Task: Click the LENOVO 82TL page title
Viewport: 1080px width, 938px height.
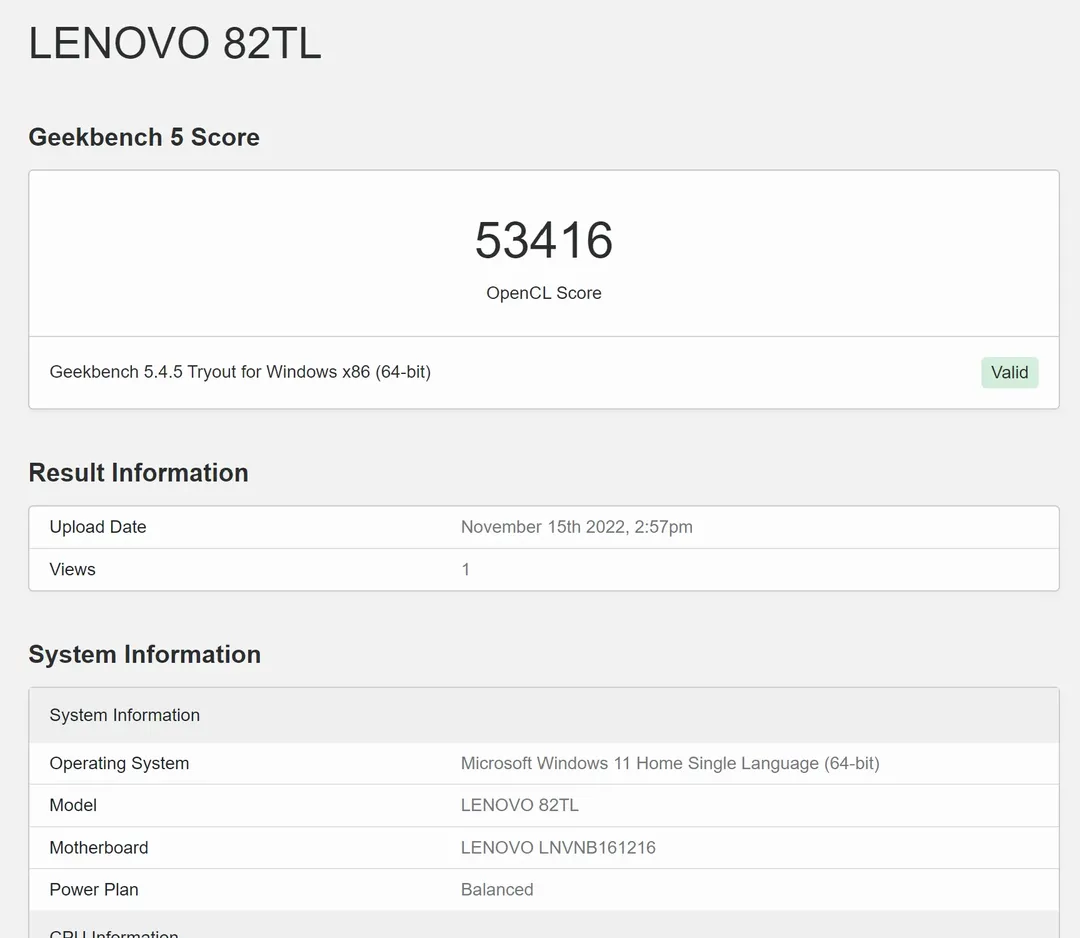Action: [x=175, y=45]
